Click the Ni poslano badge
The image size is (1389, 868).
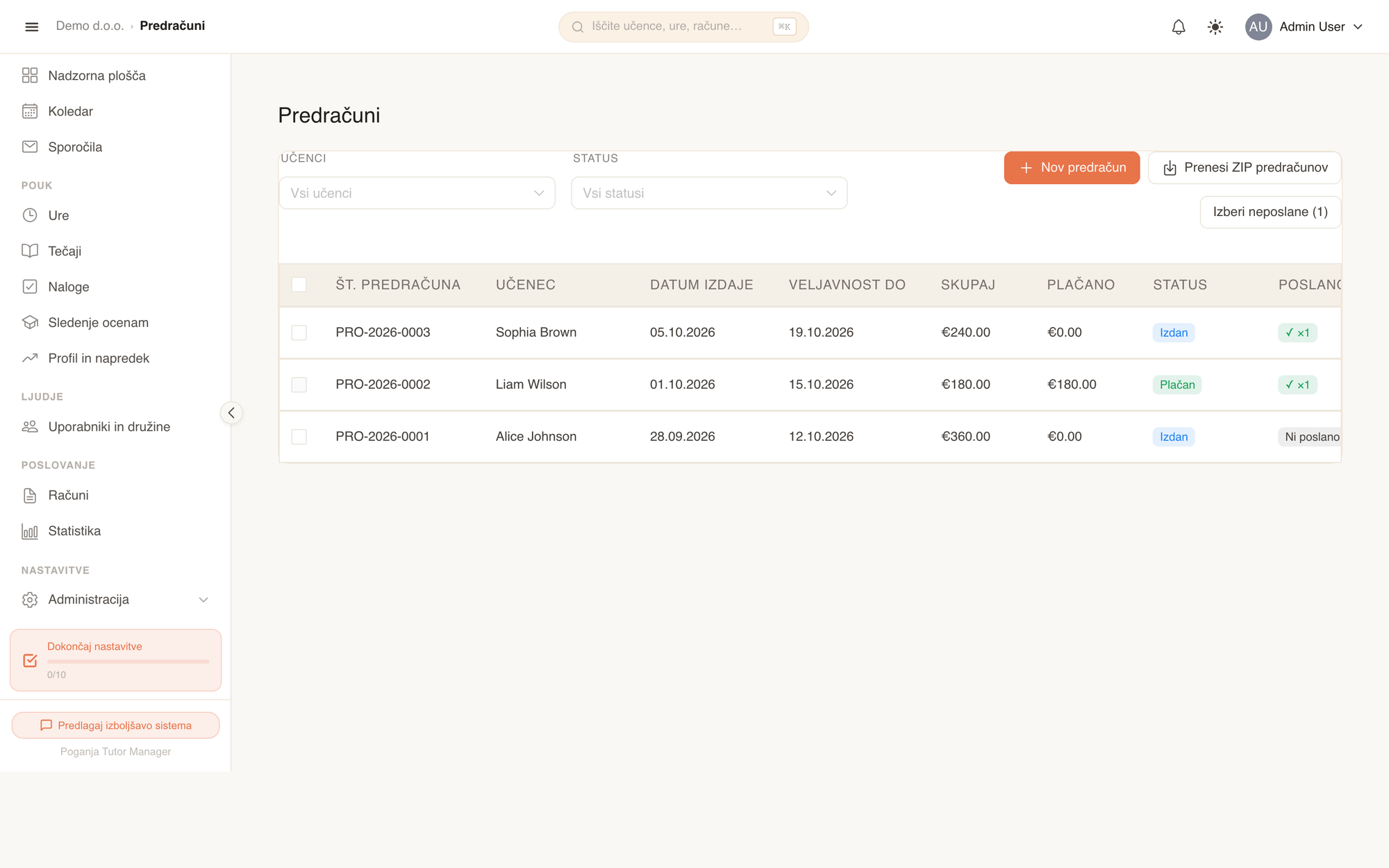coord(1310,437)
